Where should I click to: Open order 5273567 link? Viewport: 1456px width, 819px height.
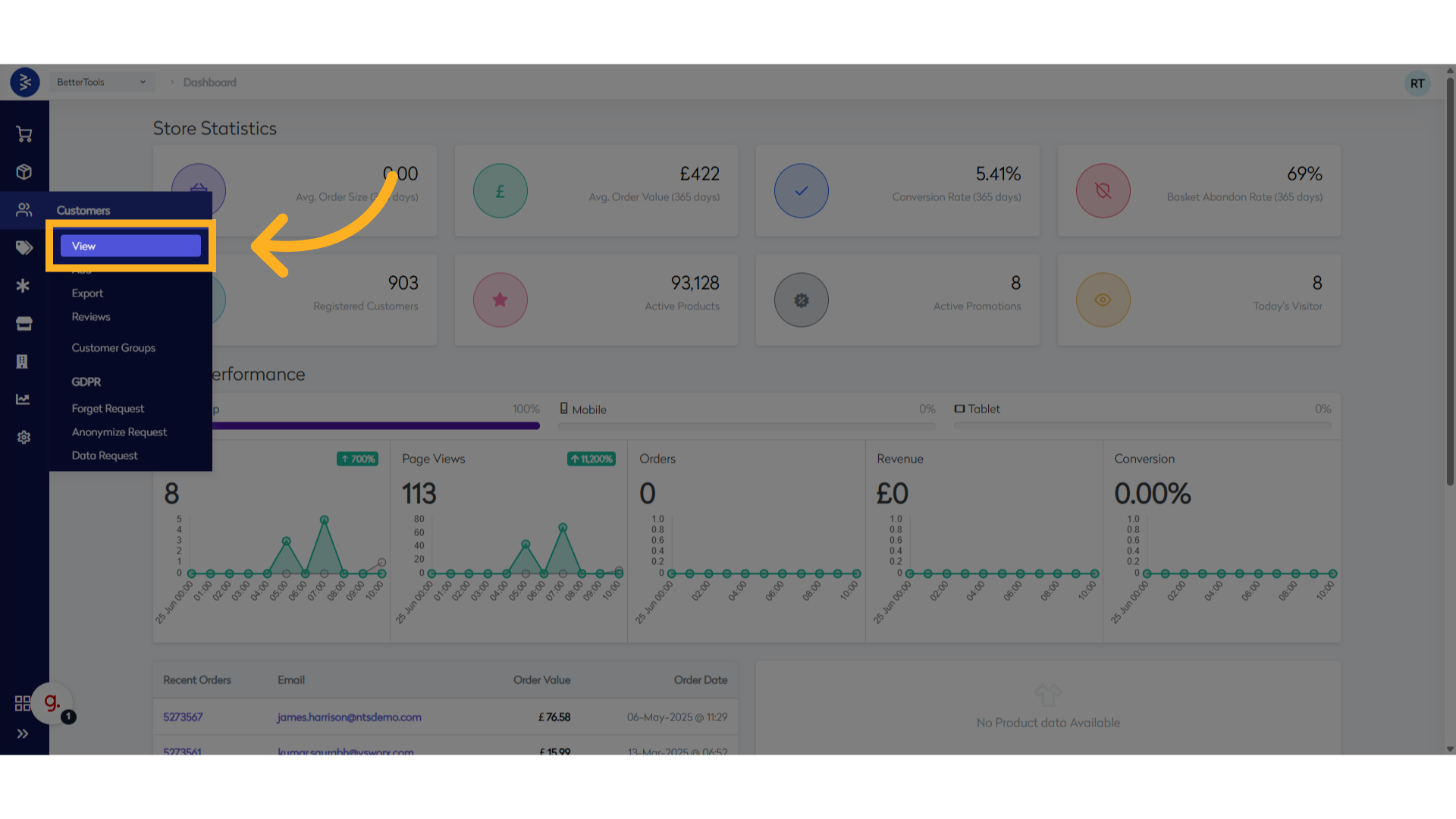pyautogui.click(x=183, y=717)
